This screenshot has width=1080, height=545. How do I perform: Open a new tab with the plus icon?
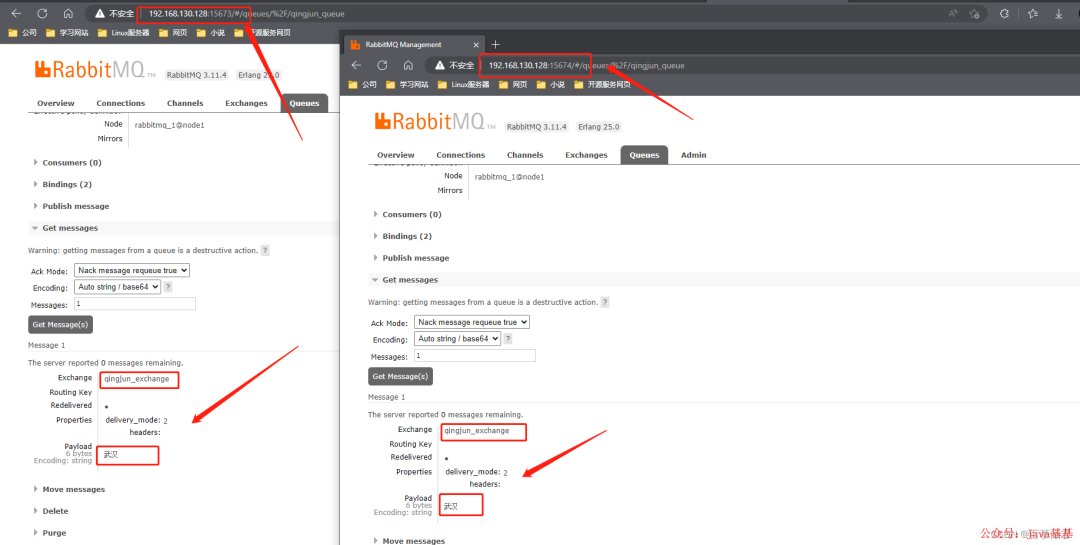tap(495, 45)
